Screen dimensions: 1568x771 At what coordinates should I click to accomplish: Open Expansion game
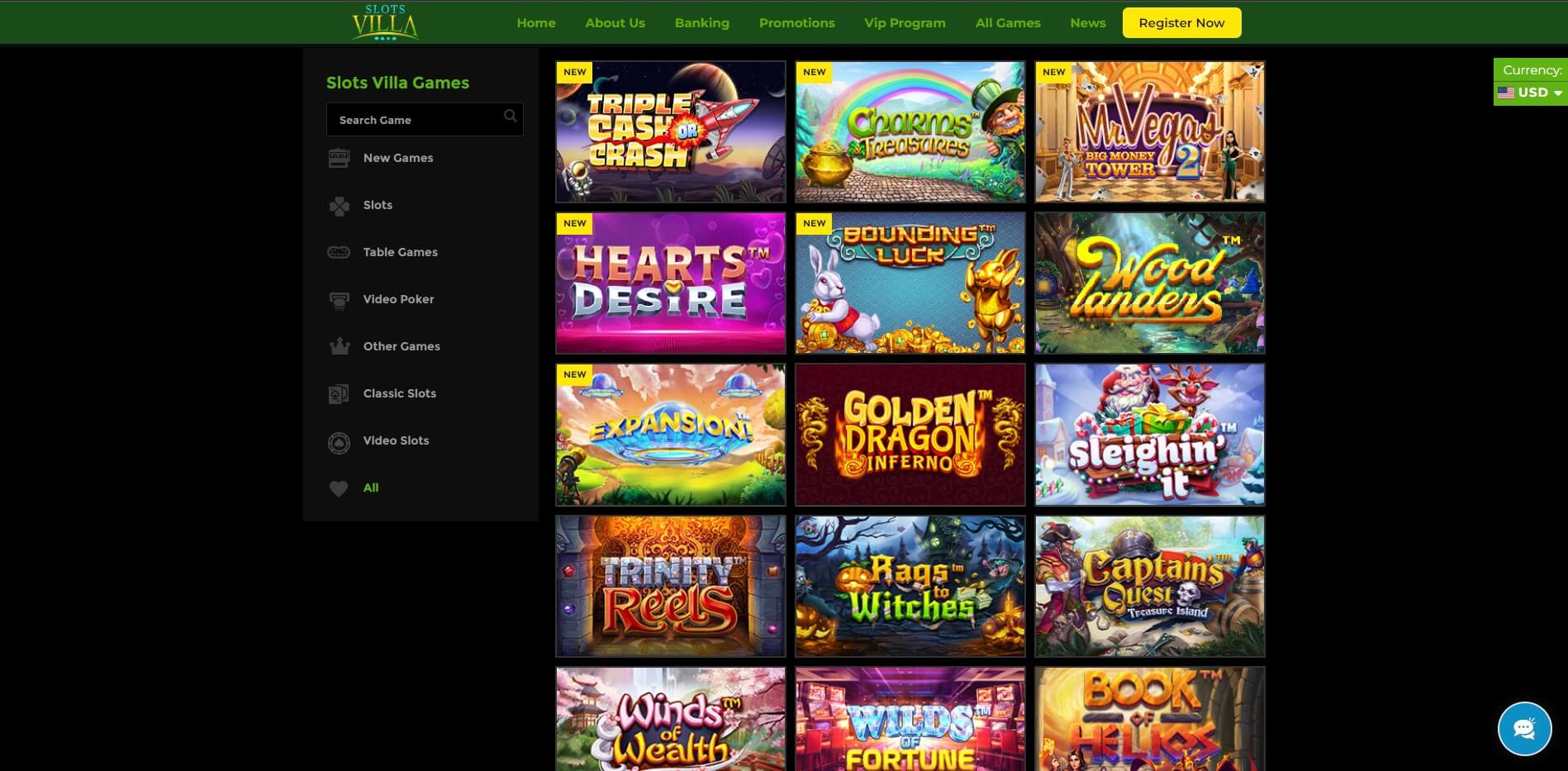coord(671,435)
